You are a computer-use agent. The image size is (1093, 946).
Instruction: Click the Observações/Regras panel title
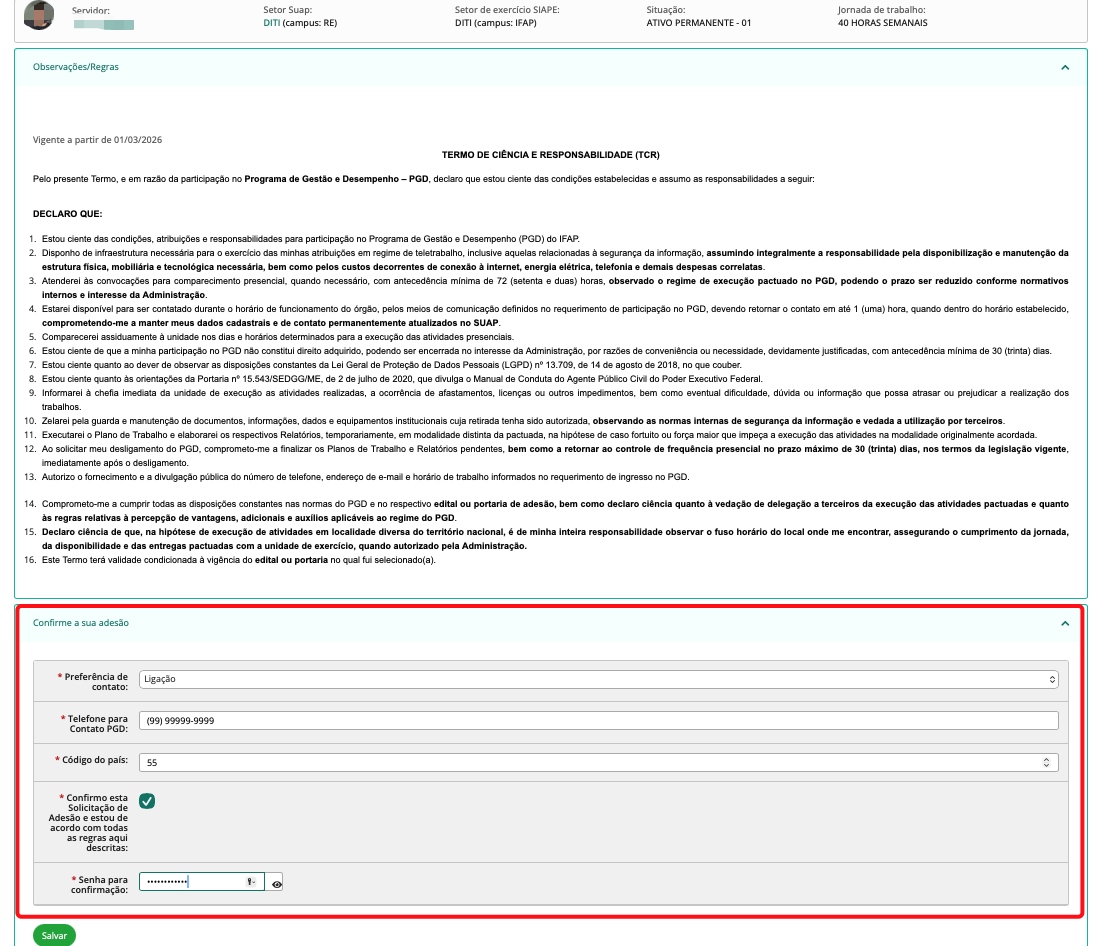pyautogui.click(x=76, y=67)
